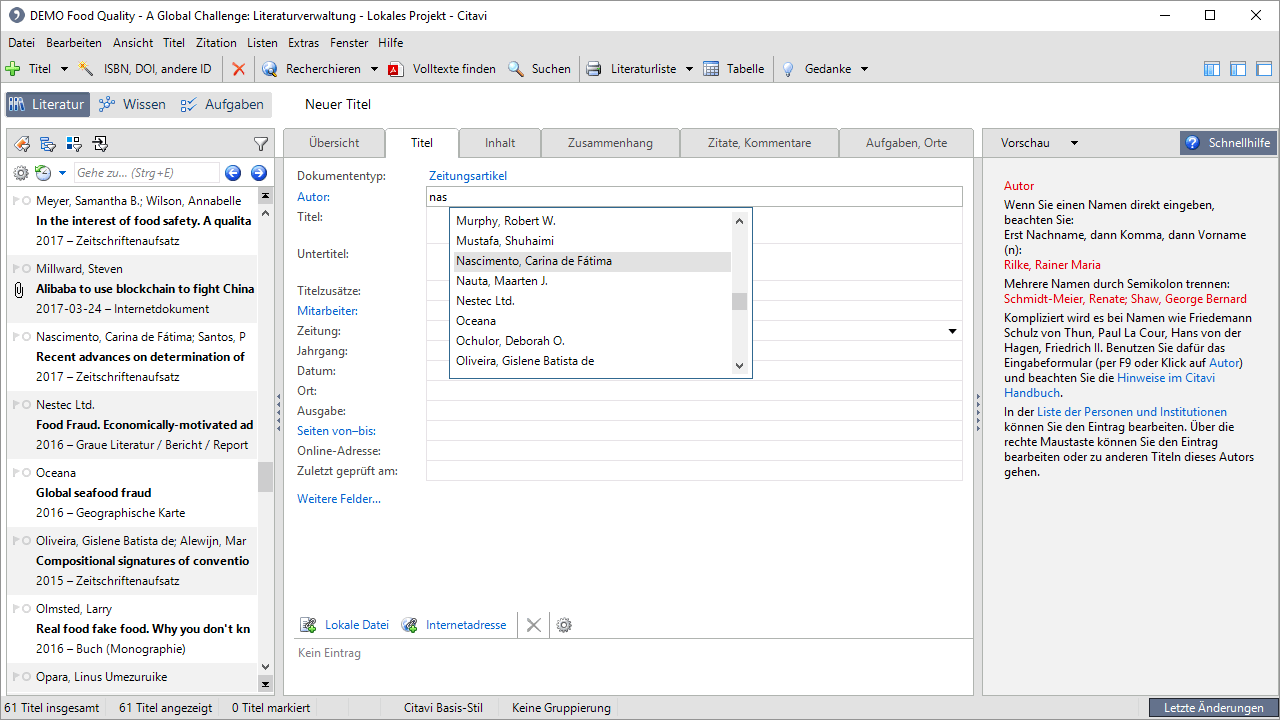
Task: Toggle the read-status circle for Oceana entry
Action: 26,473
